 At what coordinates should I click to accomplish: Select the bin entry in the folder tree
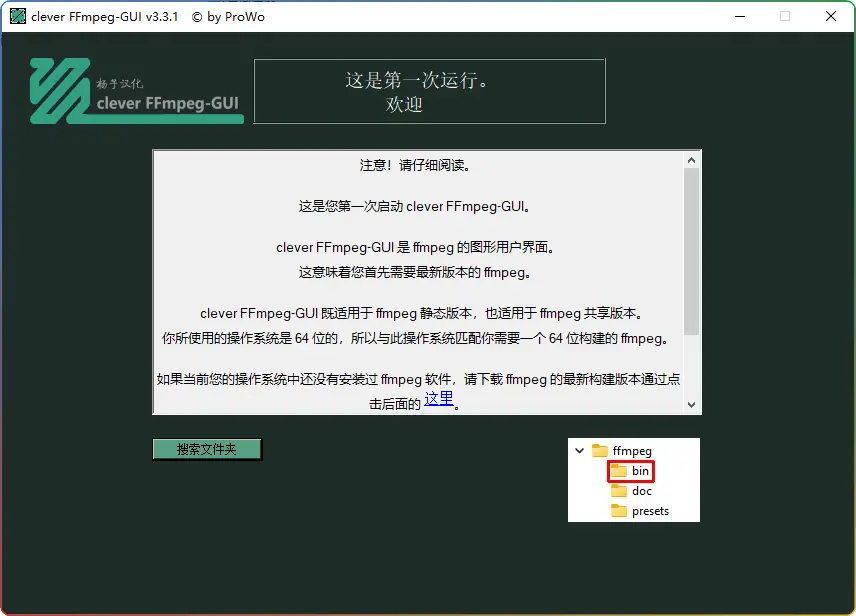(x=641, y=471)
